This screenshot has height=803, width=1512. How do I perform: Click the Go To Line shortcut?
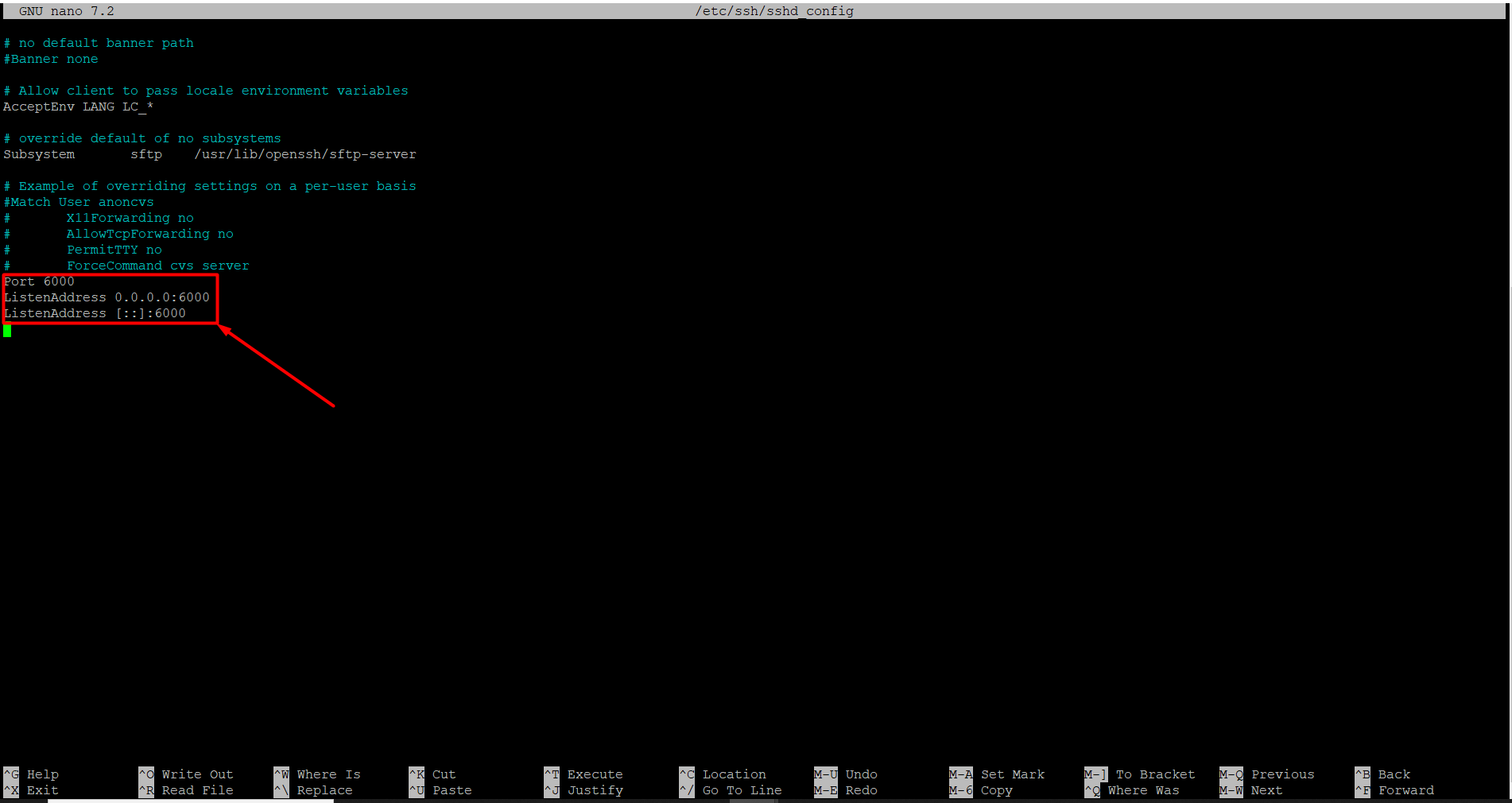[731, 790]
